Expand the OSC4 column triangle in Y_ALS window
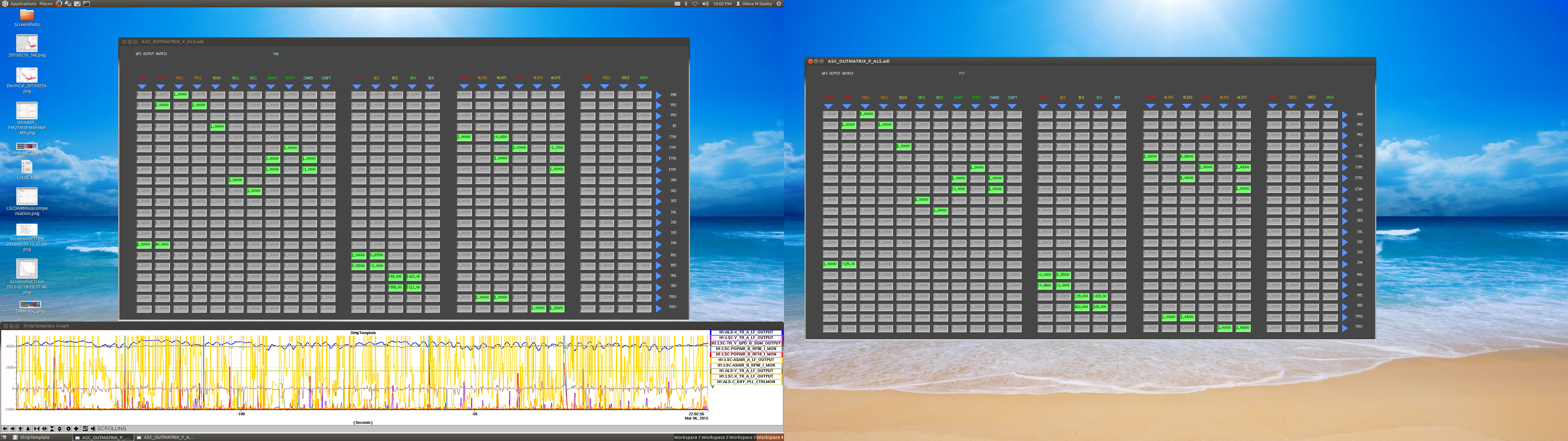Screen dimensions: 1568x441 642,86
